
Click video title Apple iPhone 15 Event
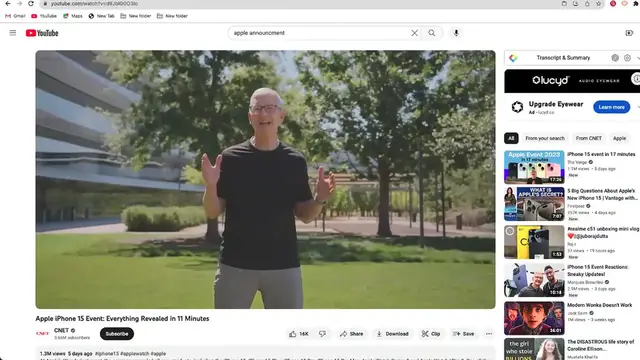[x=122, y=318]
